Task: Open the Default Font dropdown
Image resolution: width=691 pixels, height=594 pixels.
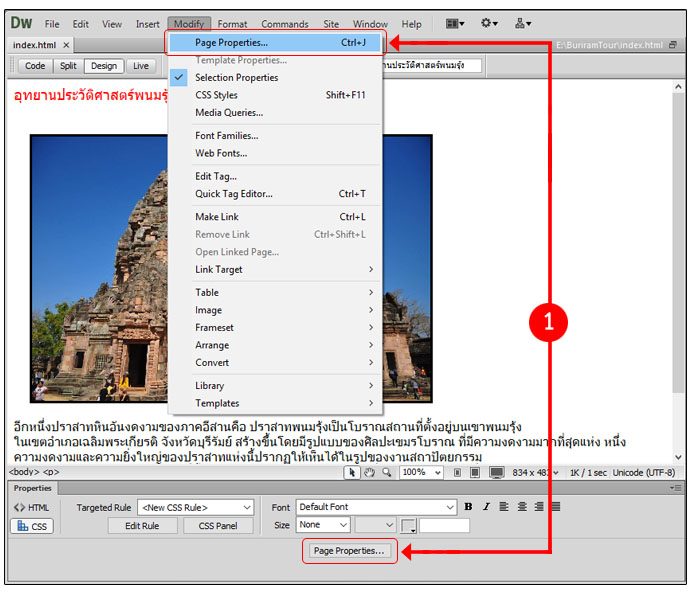Action: (376, 508)
